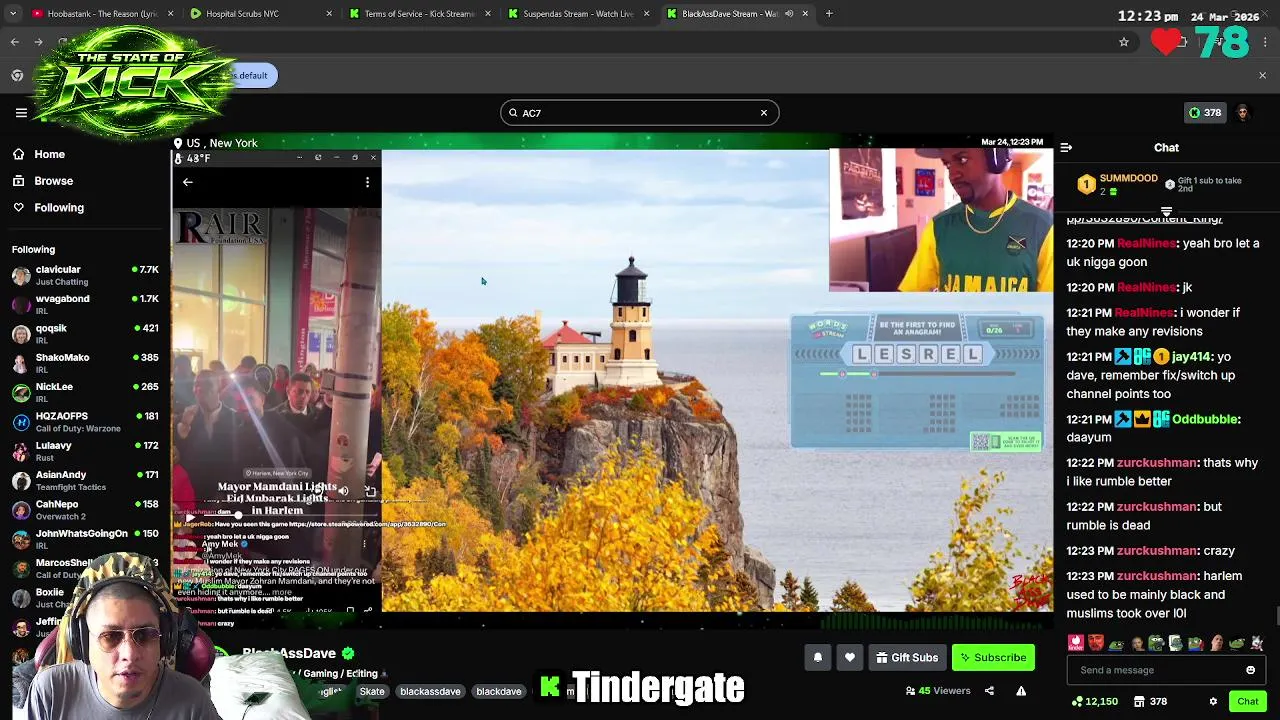
Task: Open clavicular's channel from Following list
Action: click(x=85, y=275)
